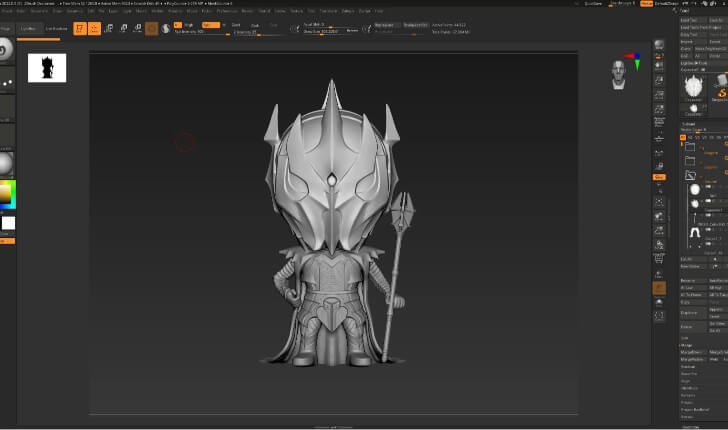The image size is (728, 430).
Task: Click the XYZ axis orientation gizmo
Action: [634, 61]
